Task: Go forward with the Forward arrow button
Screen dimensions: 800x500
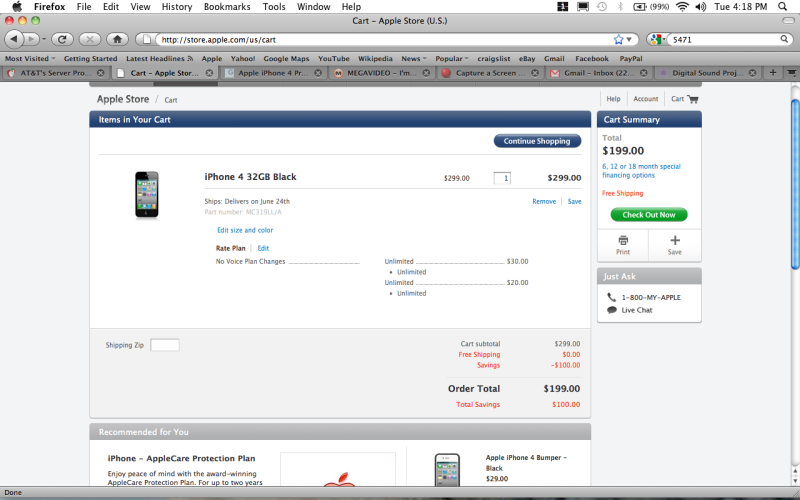Action: (31, 39)
